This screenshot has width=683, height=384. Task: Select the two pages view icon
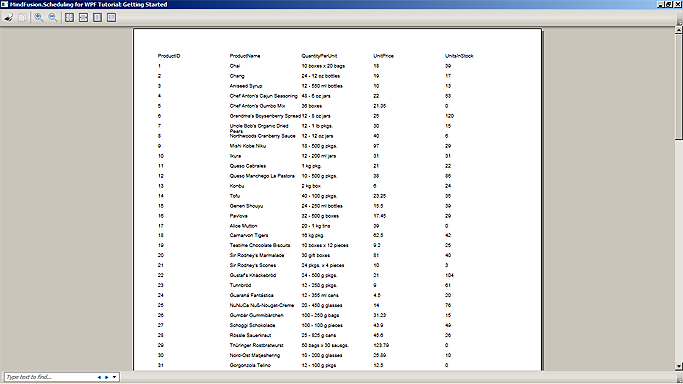tap(111, 17)
